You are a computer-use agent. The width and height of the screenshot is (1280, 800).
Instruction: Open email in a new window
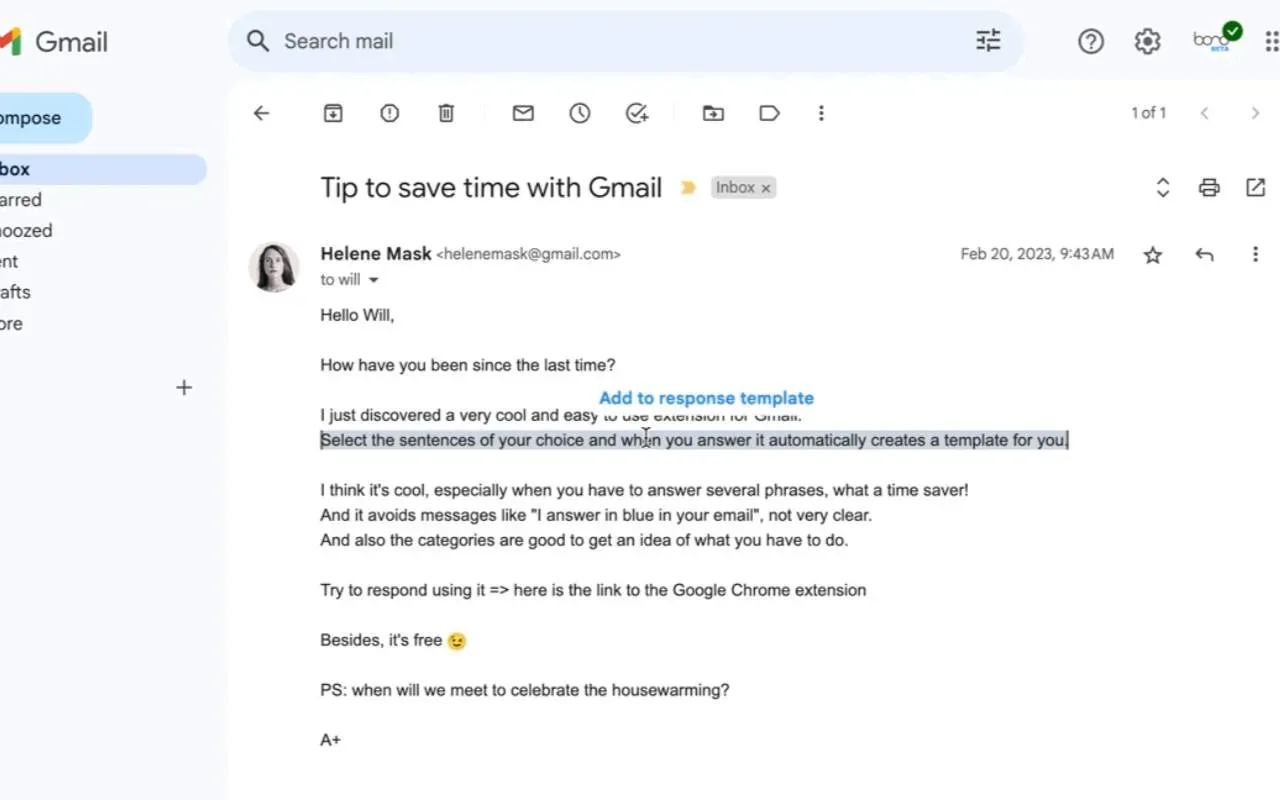point(1255,187)
